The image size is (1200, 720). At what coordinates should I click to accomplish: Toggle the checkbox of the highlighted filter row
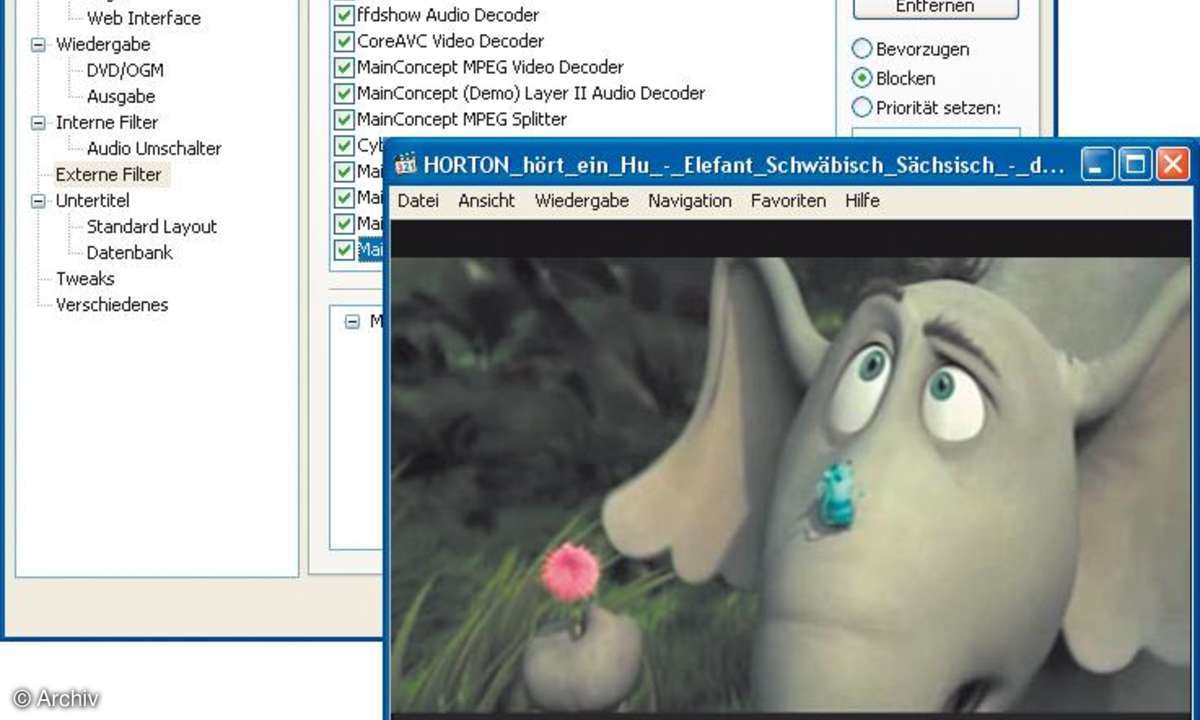344,249
